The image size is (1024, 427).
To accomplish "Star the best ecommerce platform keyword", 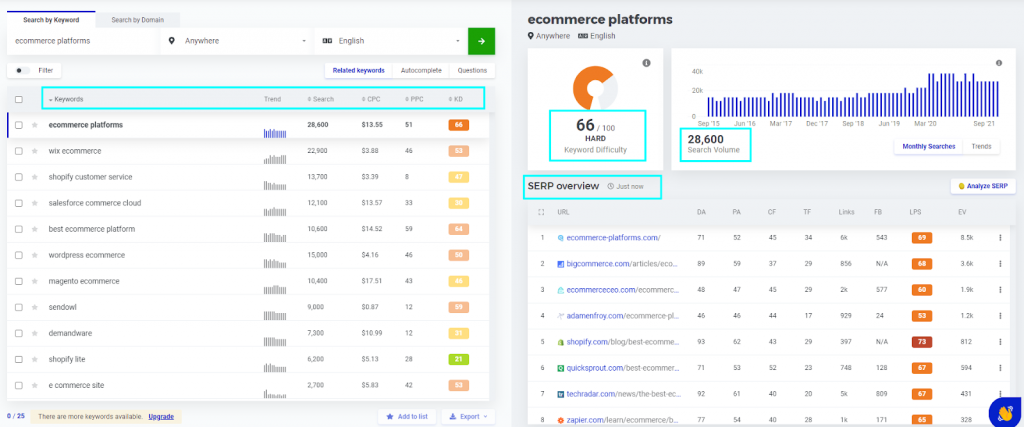I will coord(35,229).
